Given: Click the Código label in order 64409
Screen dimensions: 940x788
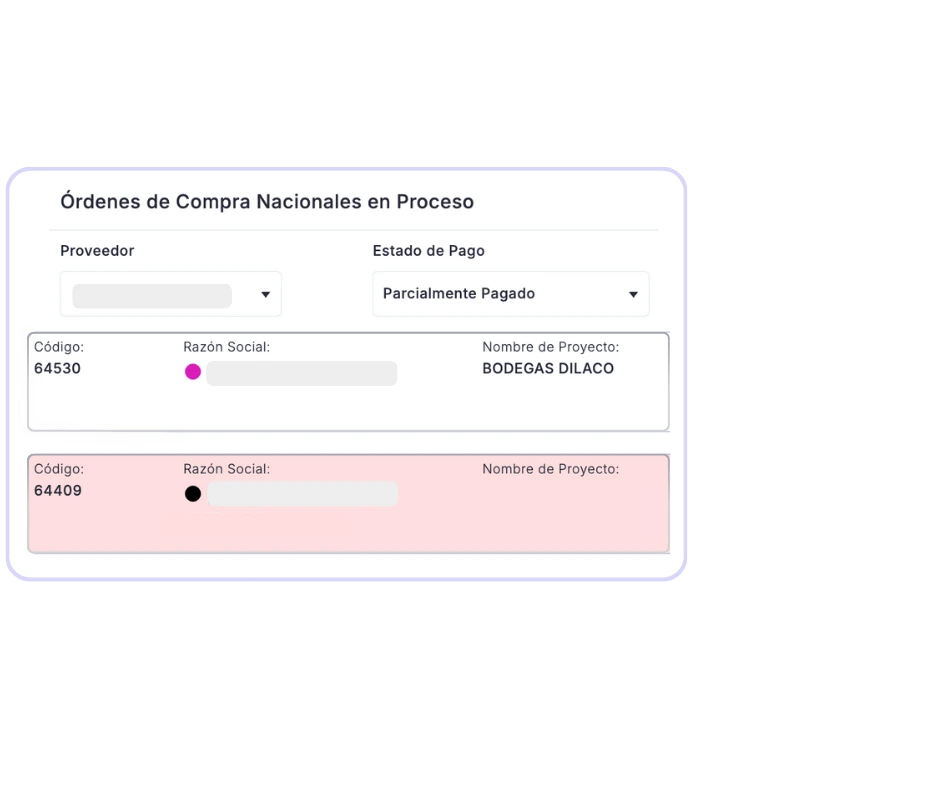Looking at the screenshot, I should point(59,469).
